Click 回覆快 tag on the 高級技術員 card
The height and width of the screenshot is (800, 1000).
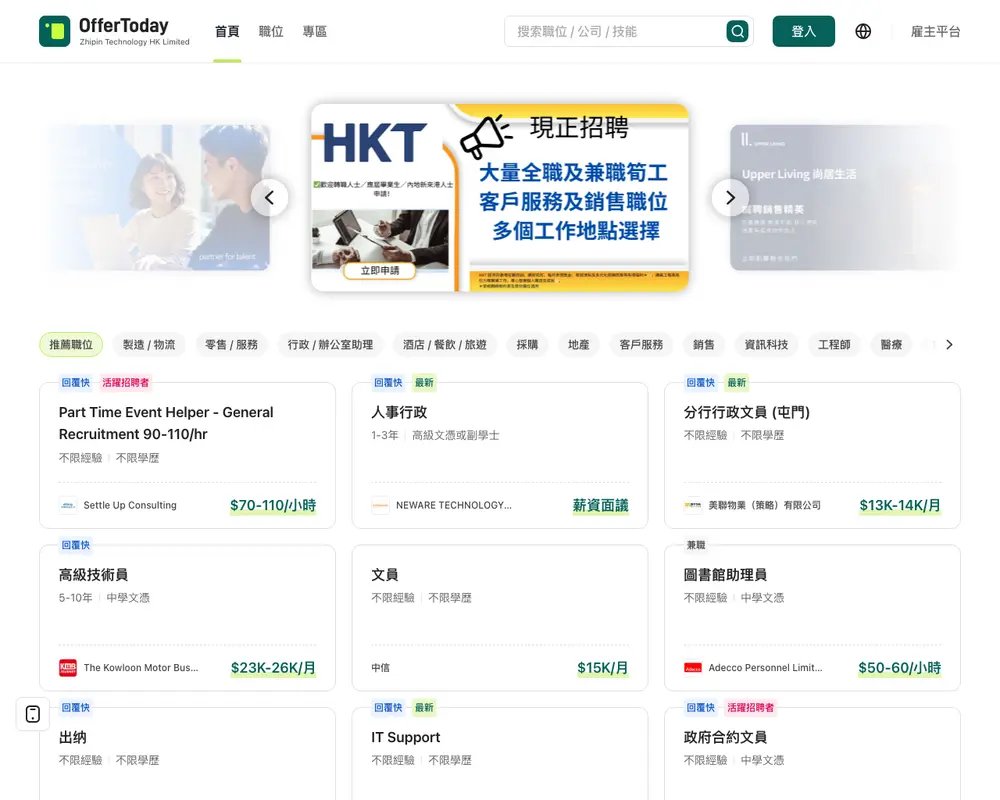point(75,545)
